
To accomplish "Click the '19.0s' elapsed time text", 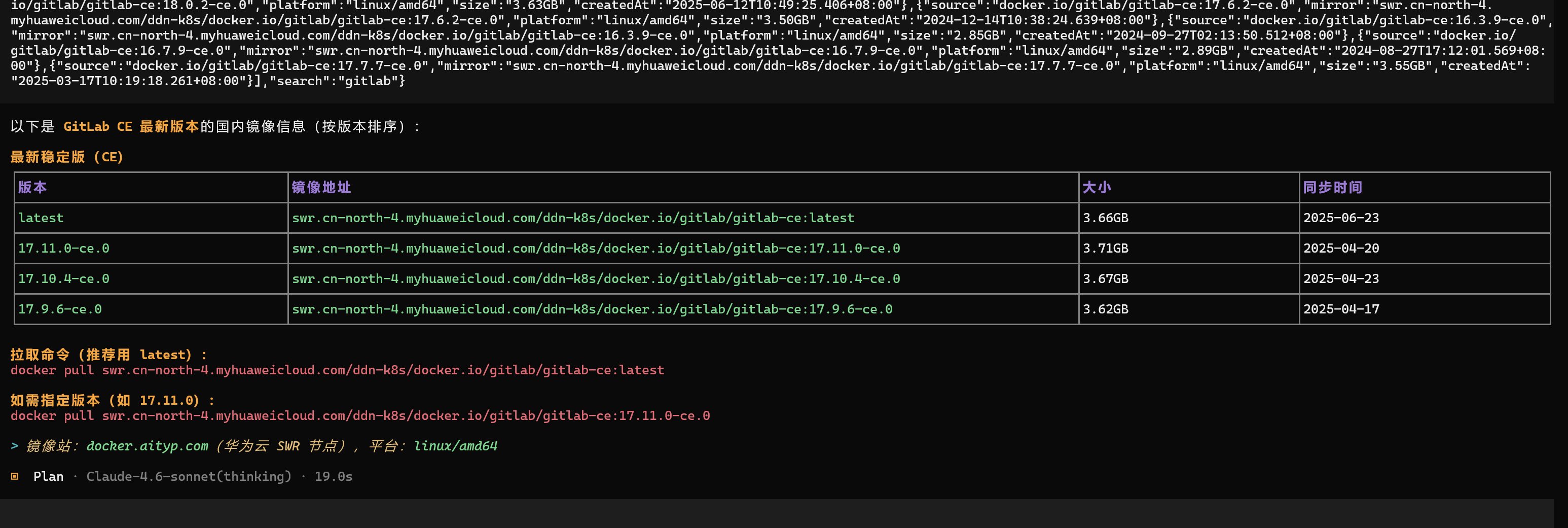I will coord(334,476).
